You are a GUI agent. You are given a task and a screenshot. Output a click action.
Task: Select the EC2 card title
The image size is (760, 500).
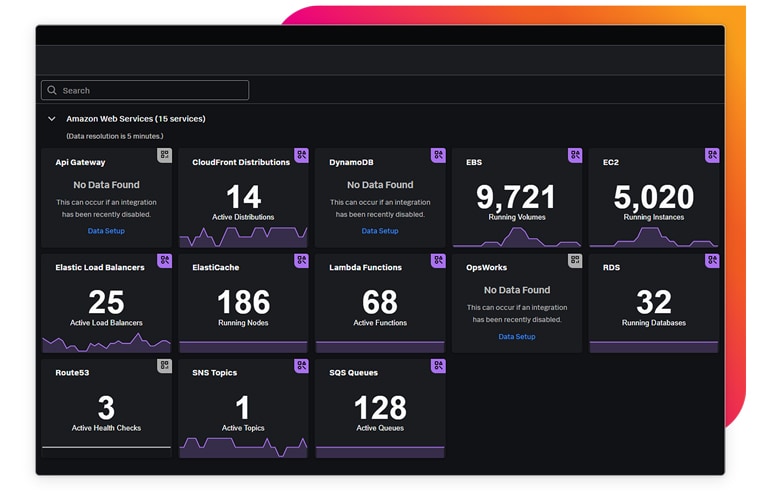(611, 162)
